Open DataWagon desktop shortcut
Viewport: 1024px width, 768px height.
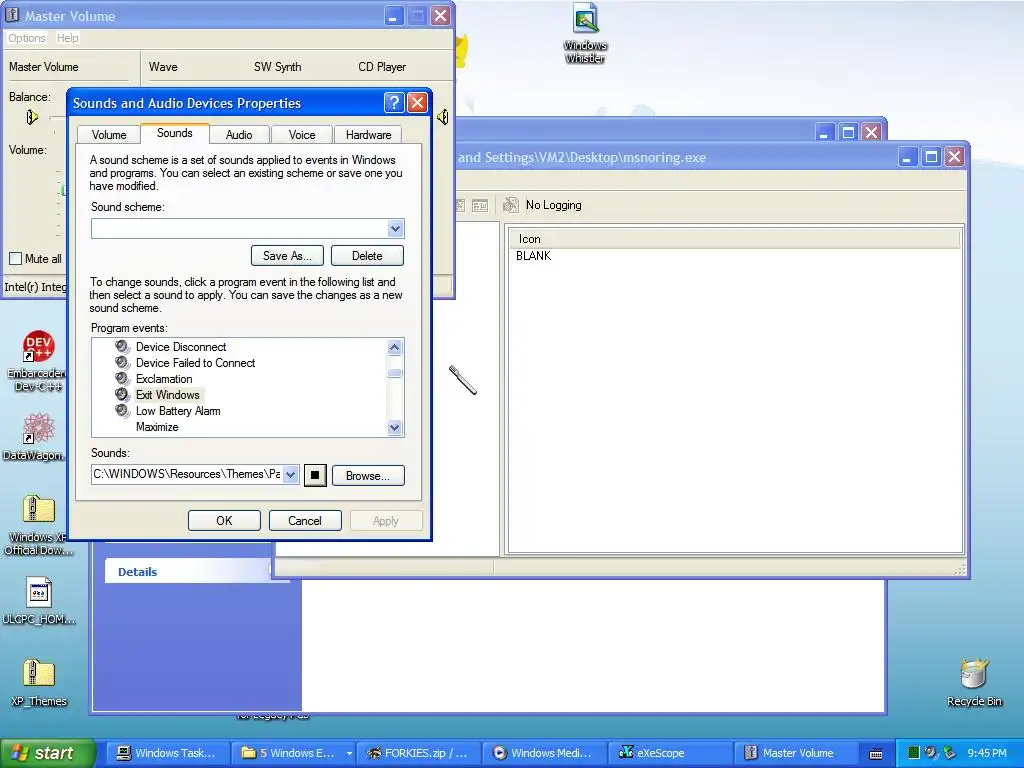(37, 436)
